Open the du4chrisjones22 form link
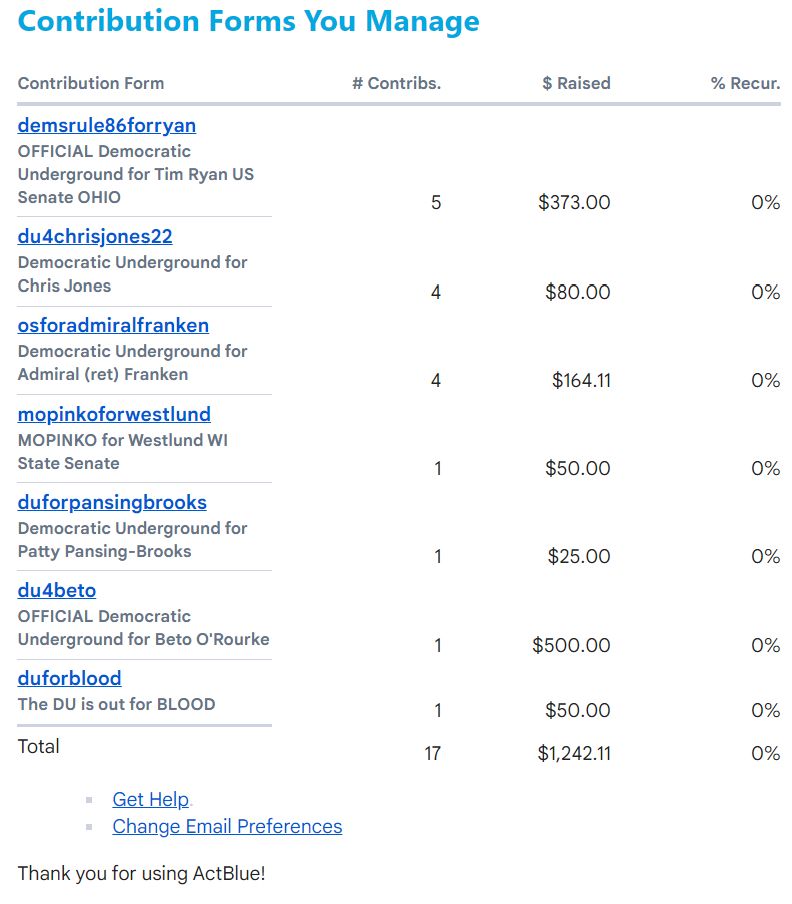792x904 pixels. [95, 237]
